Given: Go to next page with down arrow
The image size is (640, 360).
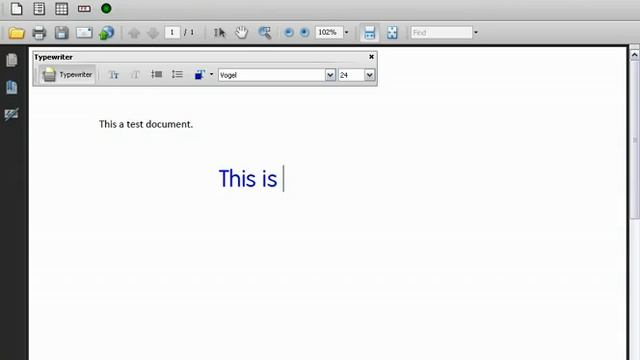Looking at the screenshot, I should [x=153, y=33].
